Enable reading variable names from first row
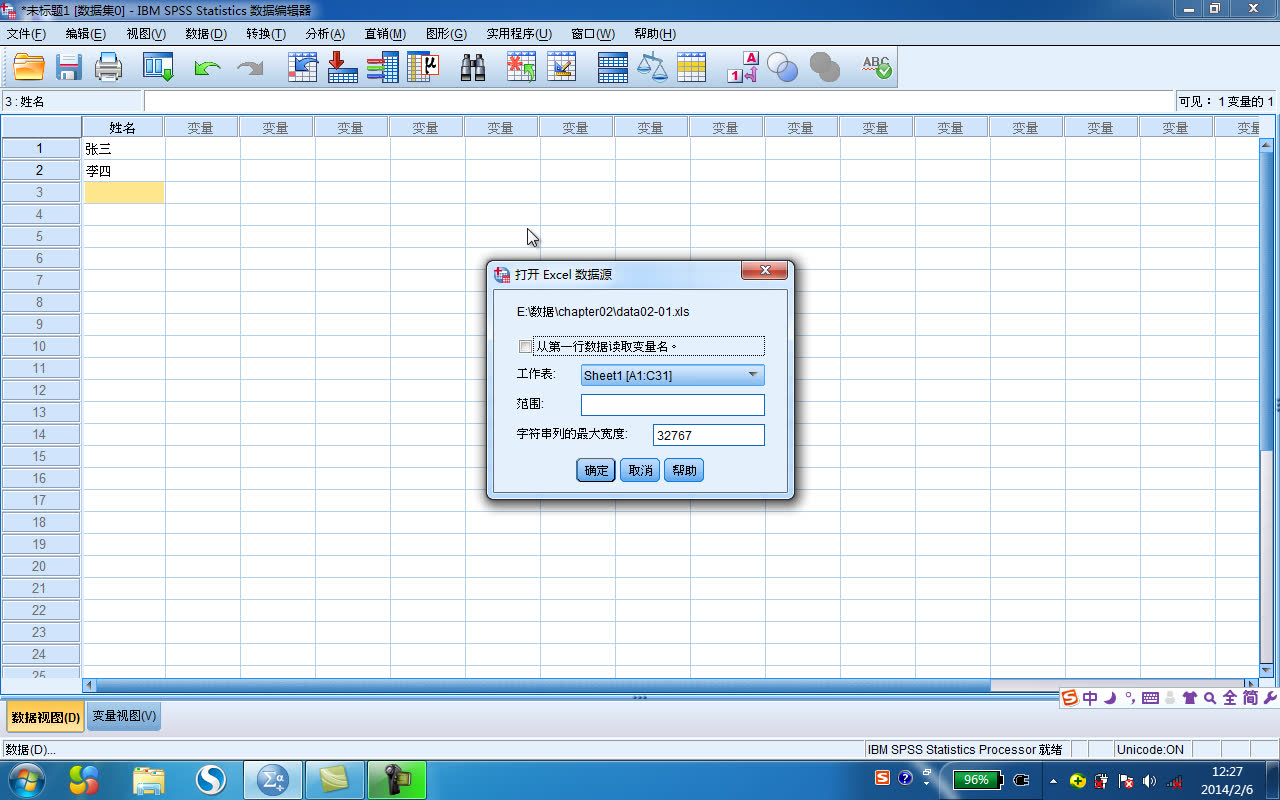 coord(525,347)
